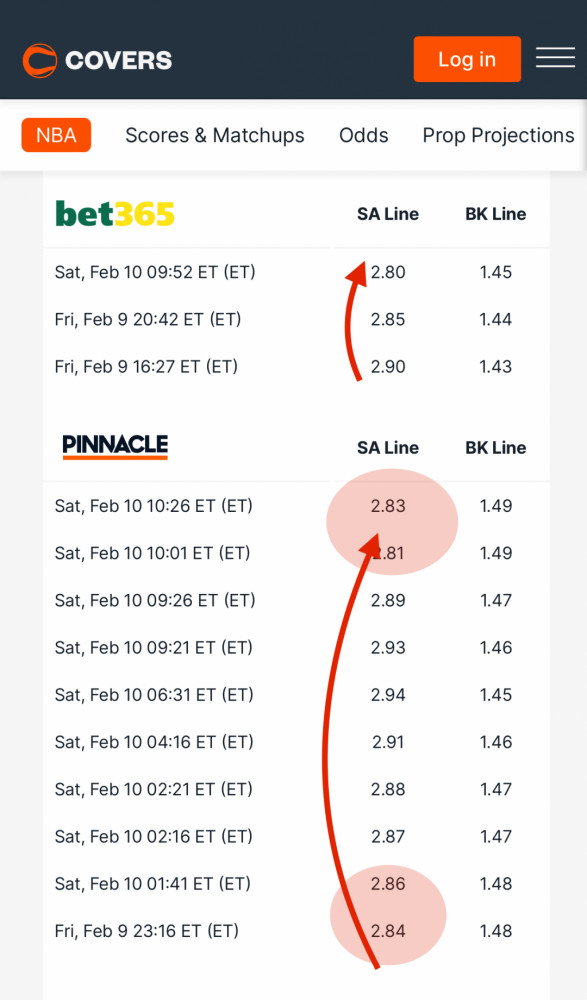The width and height of the screenshot is (587, 1000).
Task: Click the bet365 logo
Action: tap(115, 214)
